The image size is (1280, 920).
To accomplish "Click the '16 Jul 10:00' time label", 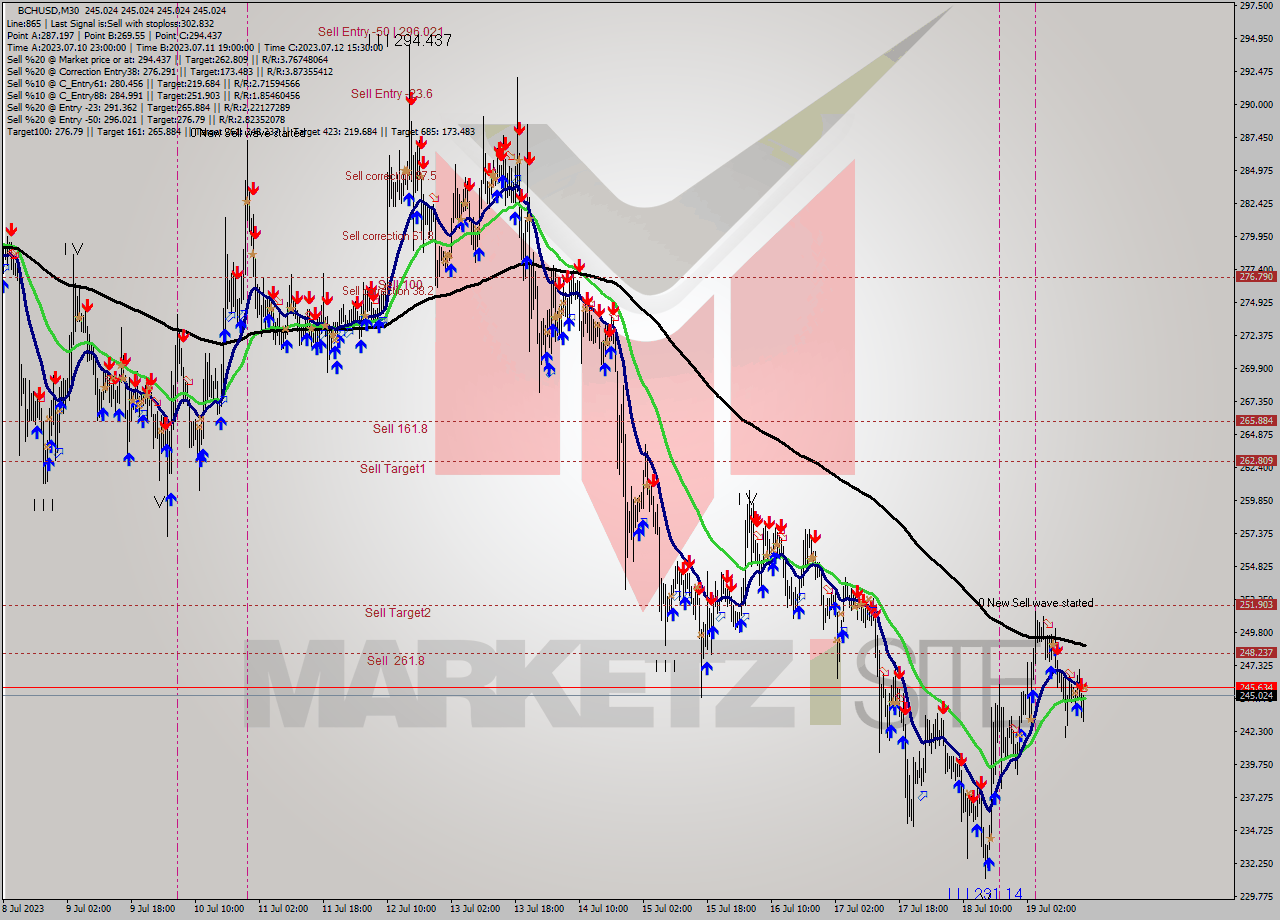I will tap(795, 909).
